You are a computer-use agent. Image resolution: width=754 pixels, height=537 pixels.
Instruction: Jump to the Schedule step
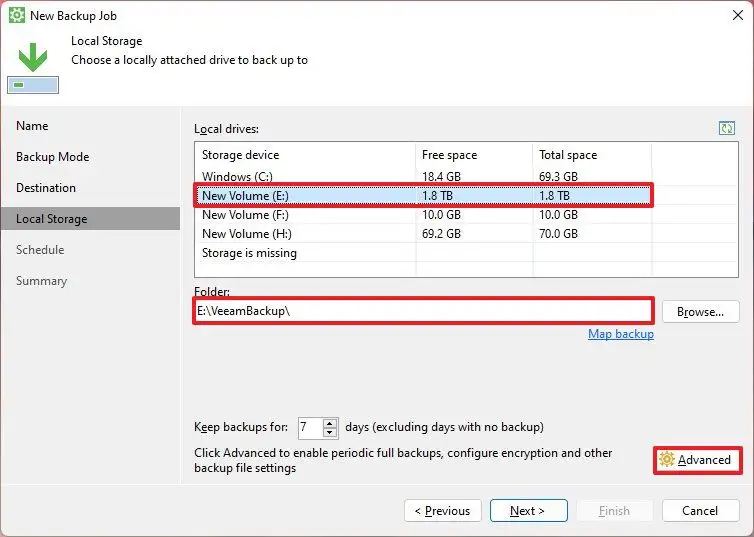click(40, 250)
